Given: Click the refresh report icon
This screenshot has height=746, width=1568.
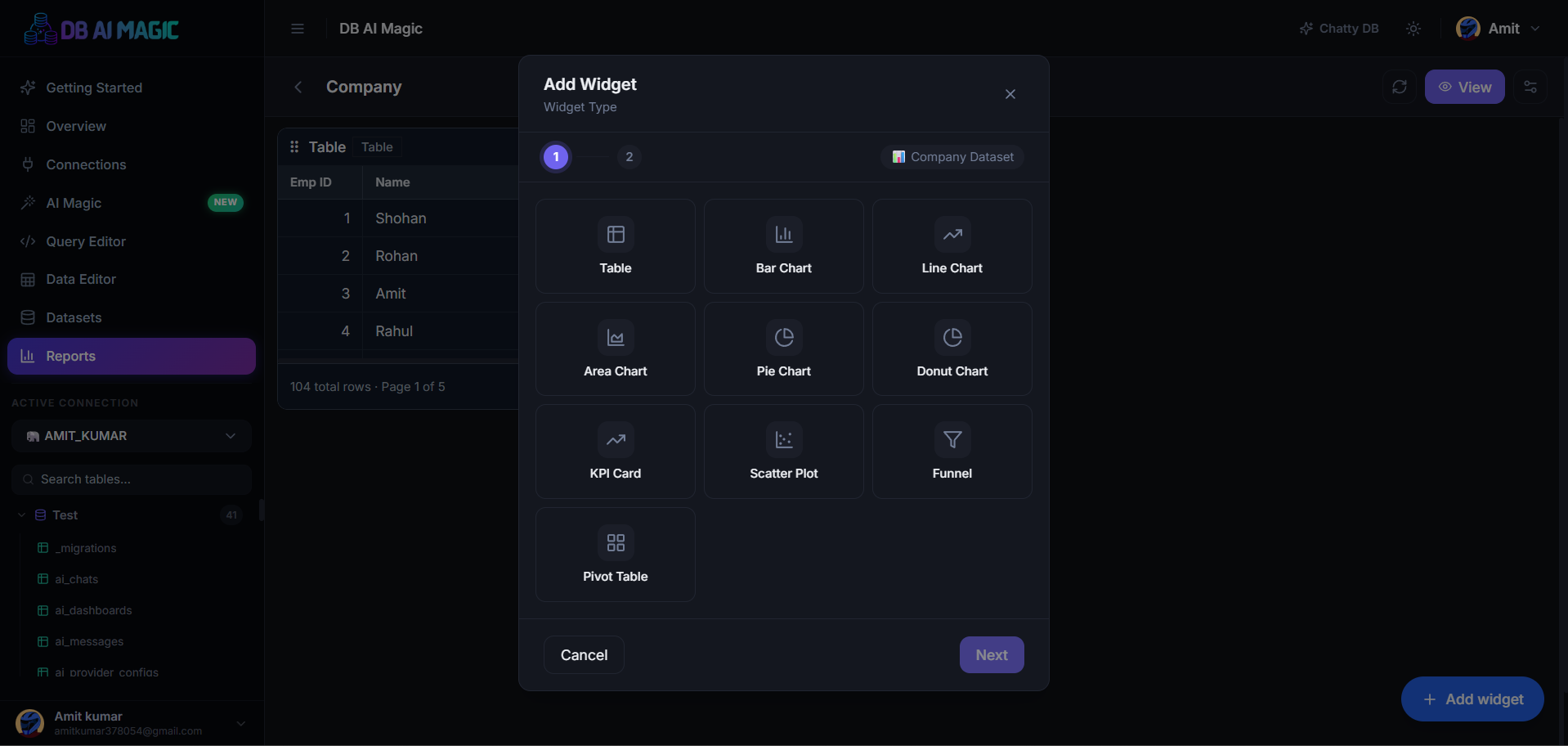Looking at the screenshot, I should point(1400,87).
